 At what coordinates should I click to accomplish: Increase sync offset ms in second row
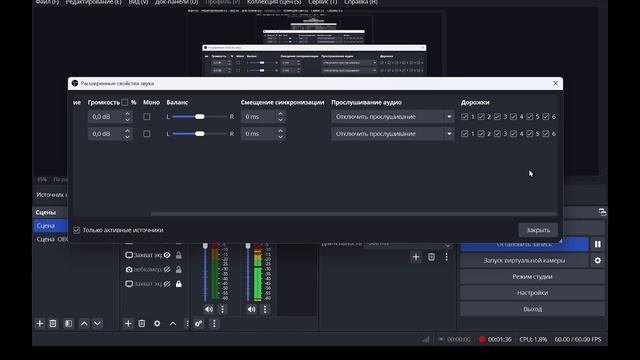[x=280, y=131]
